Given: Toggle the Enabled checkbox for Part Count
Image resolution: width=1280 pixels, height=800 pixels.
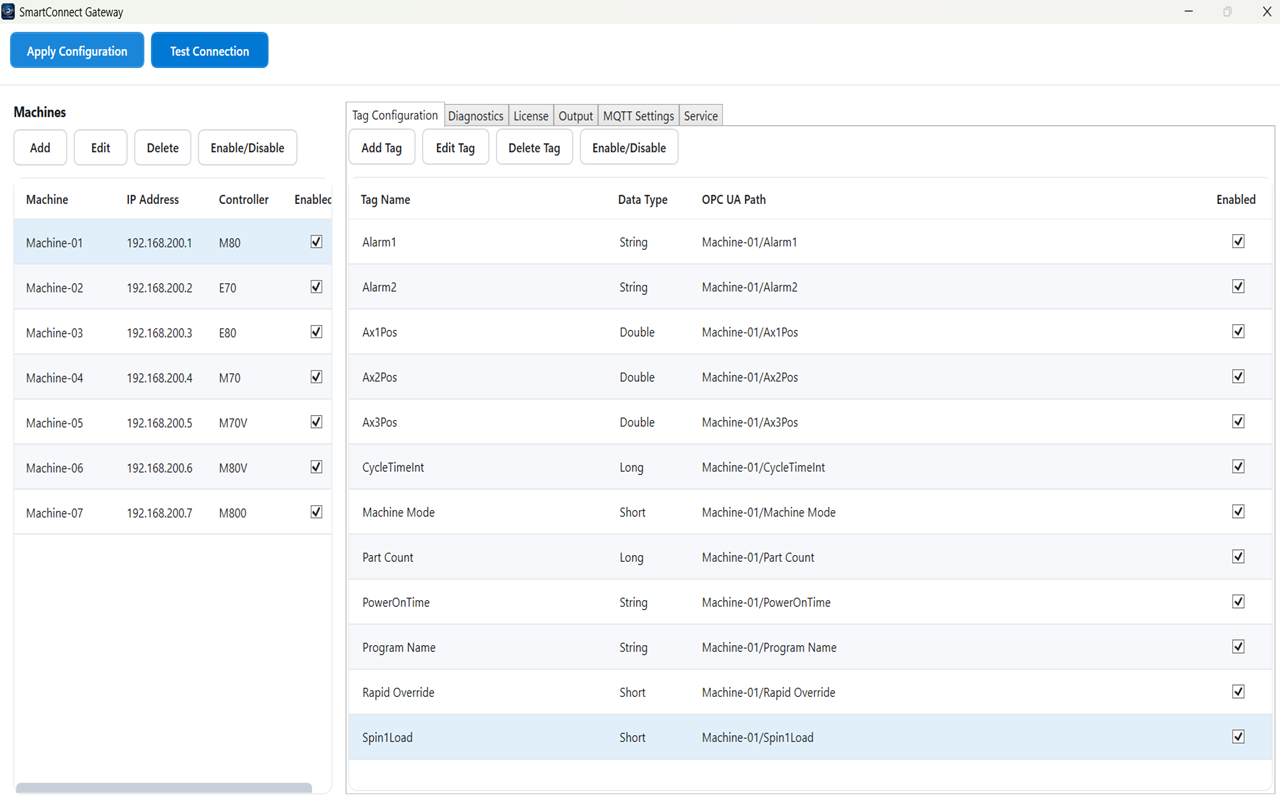Looking at the screenshot, I should coord(1238,557).
